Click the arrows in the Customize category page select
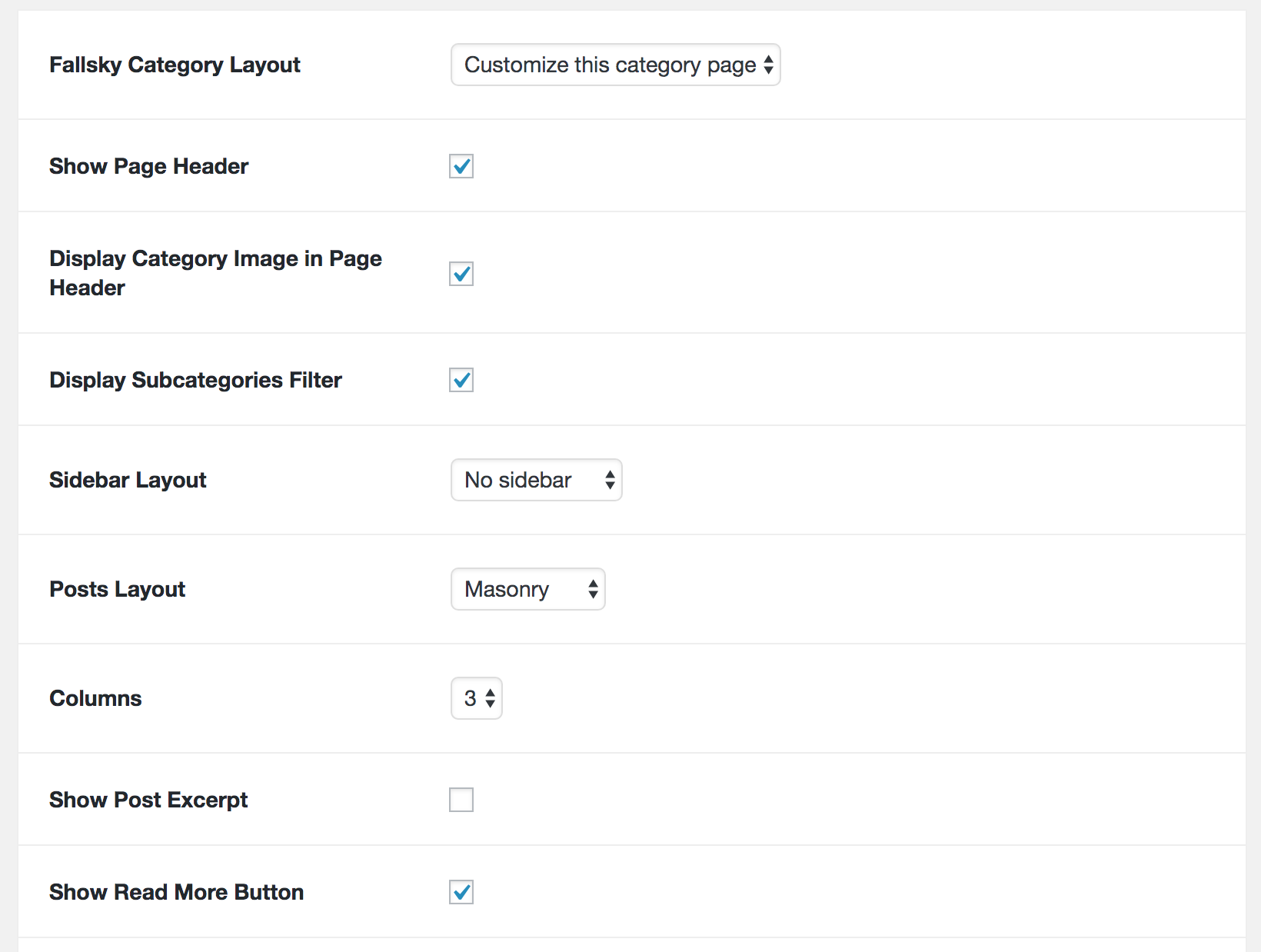The height and width of the screenshot is (952, 1261). [x=768, y=65]
